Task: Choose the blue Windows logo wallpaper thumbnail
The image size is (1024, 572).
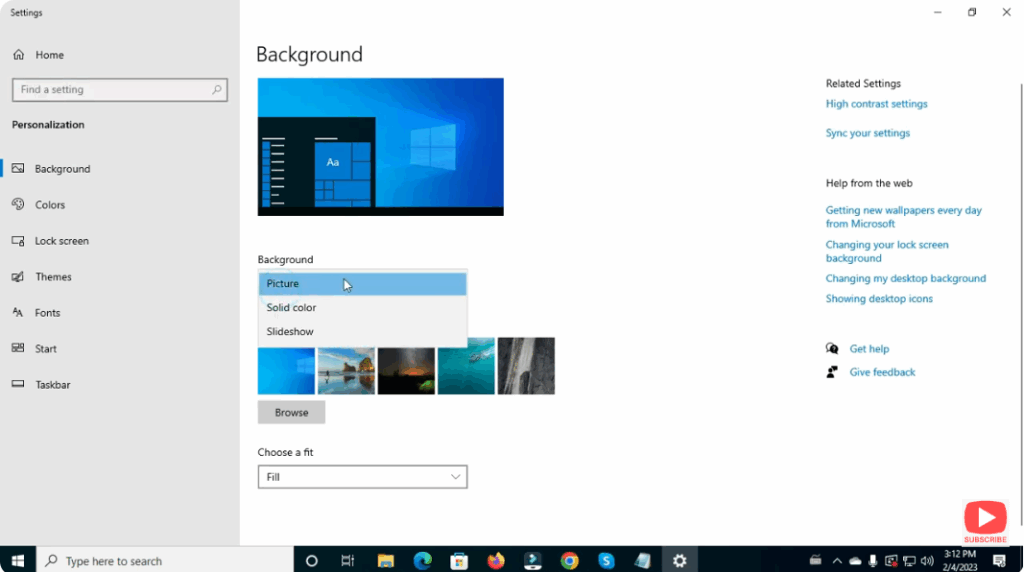Action: click(286, 370)
